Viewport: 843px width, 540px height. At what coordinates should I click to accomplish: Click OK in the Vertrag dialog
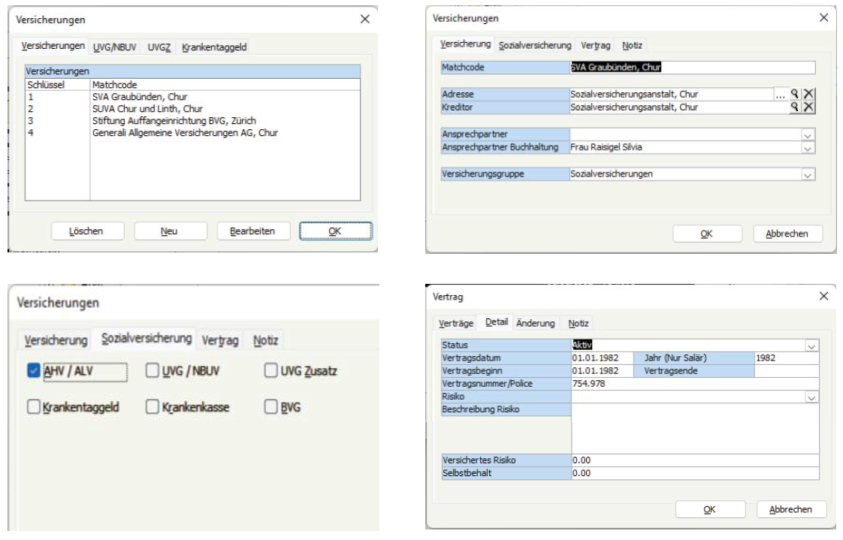(710, 509)
